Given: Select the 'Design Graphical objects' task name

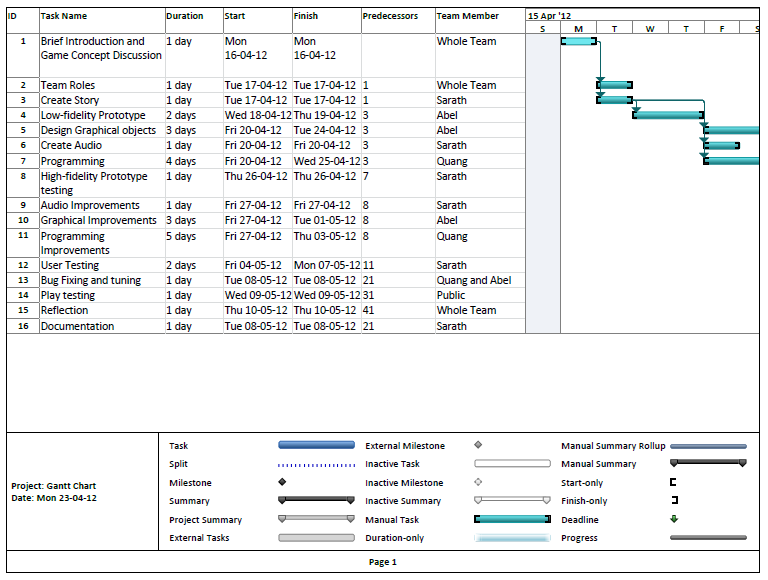Looking at the screenshot, I should click(x=98, y=130).
